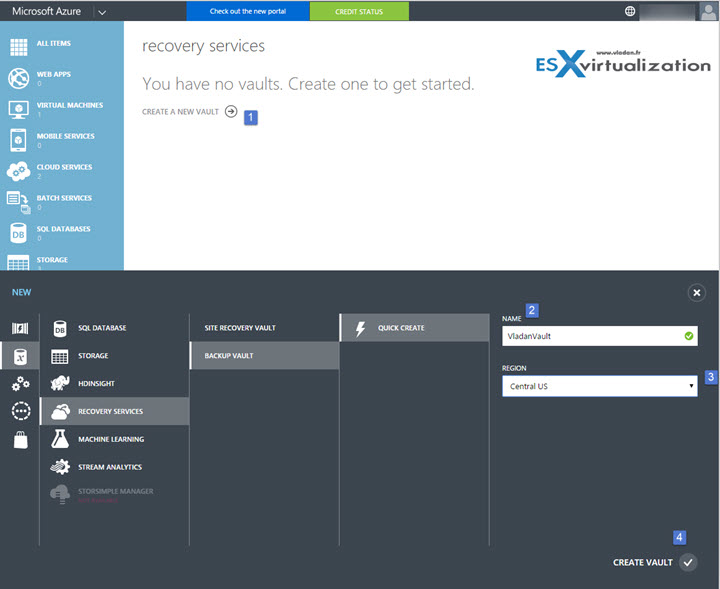Image resolution: width=720 pixels, height=589 pixels.
Task: Select SQL Databases label in sidebar
Action: [x=63, y=229]
